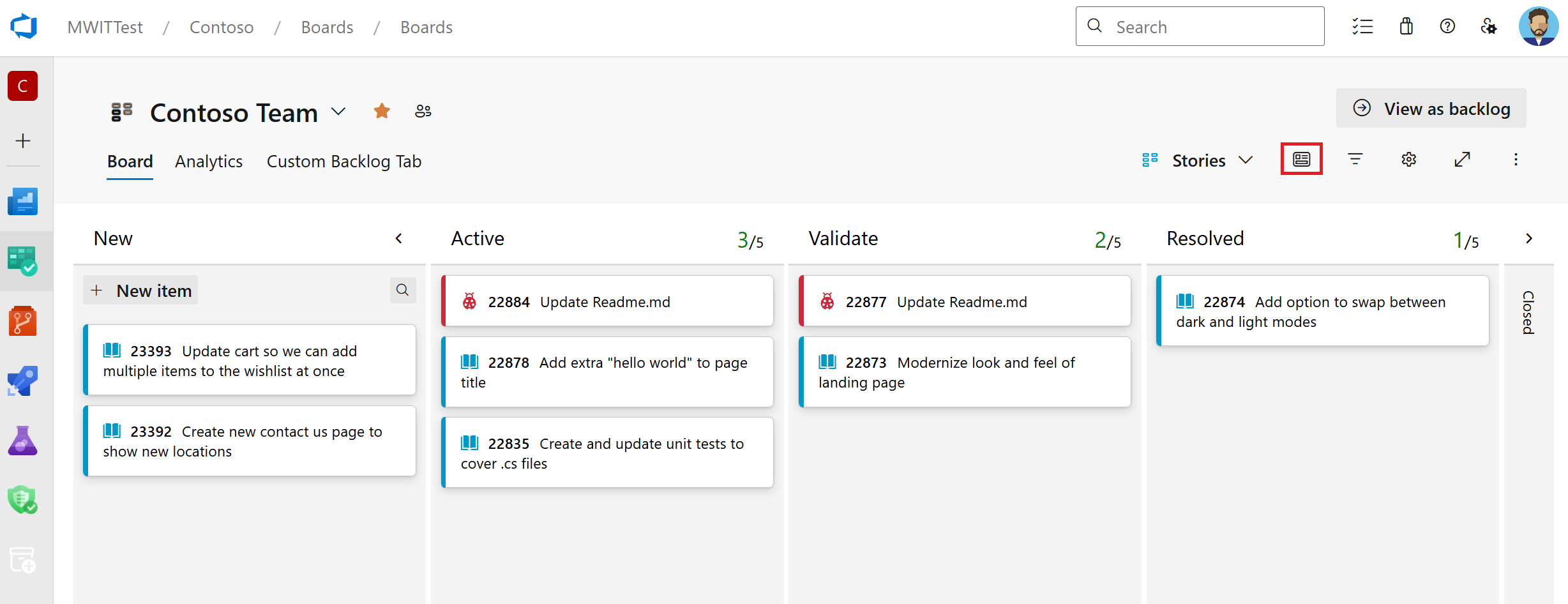Open the Pipelines rocket icon
The width and height of the screenshot is (1568, 604).
23,381
